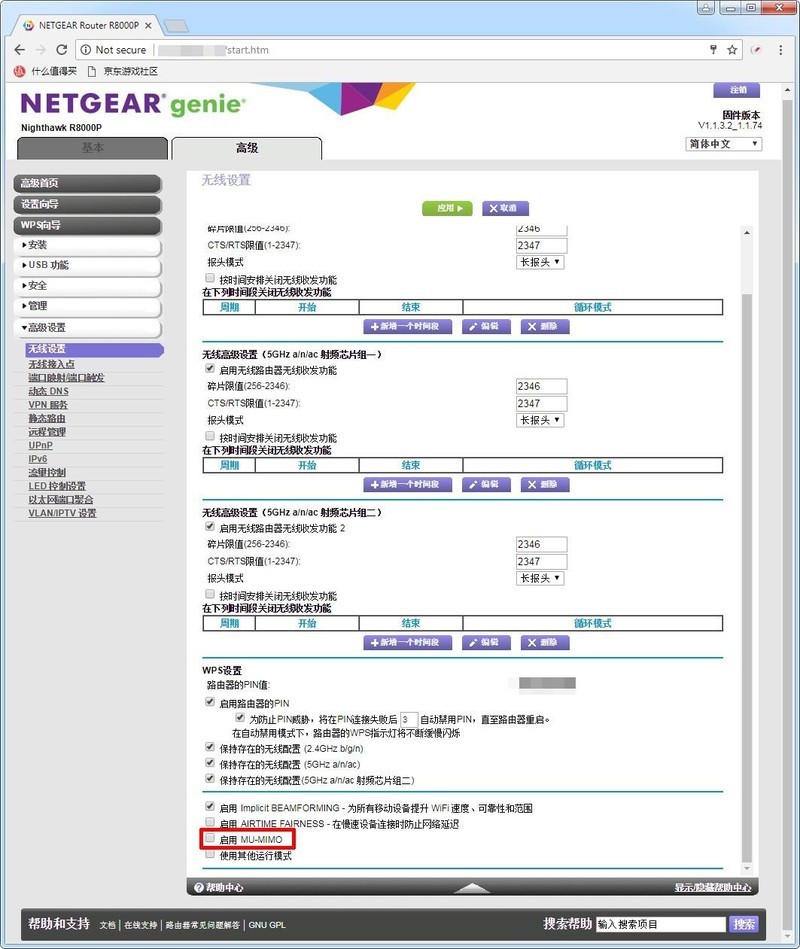Expand the USB 功能 section
800x949 pixels.
coord(88,265)
